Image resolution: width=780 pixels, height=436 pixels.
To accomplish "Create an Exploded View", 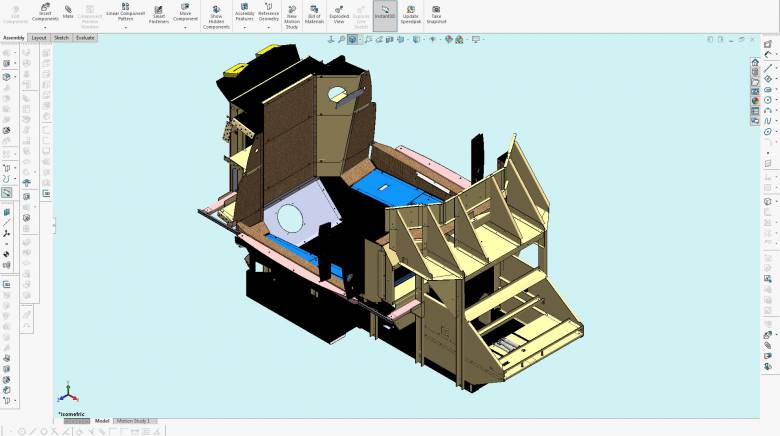I will coord(339,12).
